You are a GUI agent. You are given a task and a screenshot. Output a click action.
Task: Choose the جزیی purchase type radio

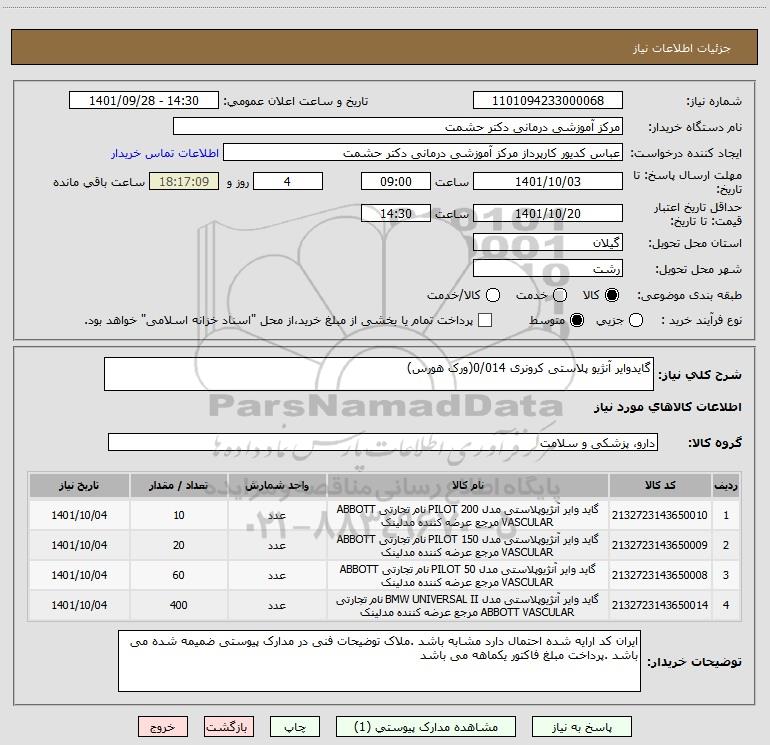pyautogui.click(x=636, y=320)
